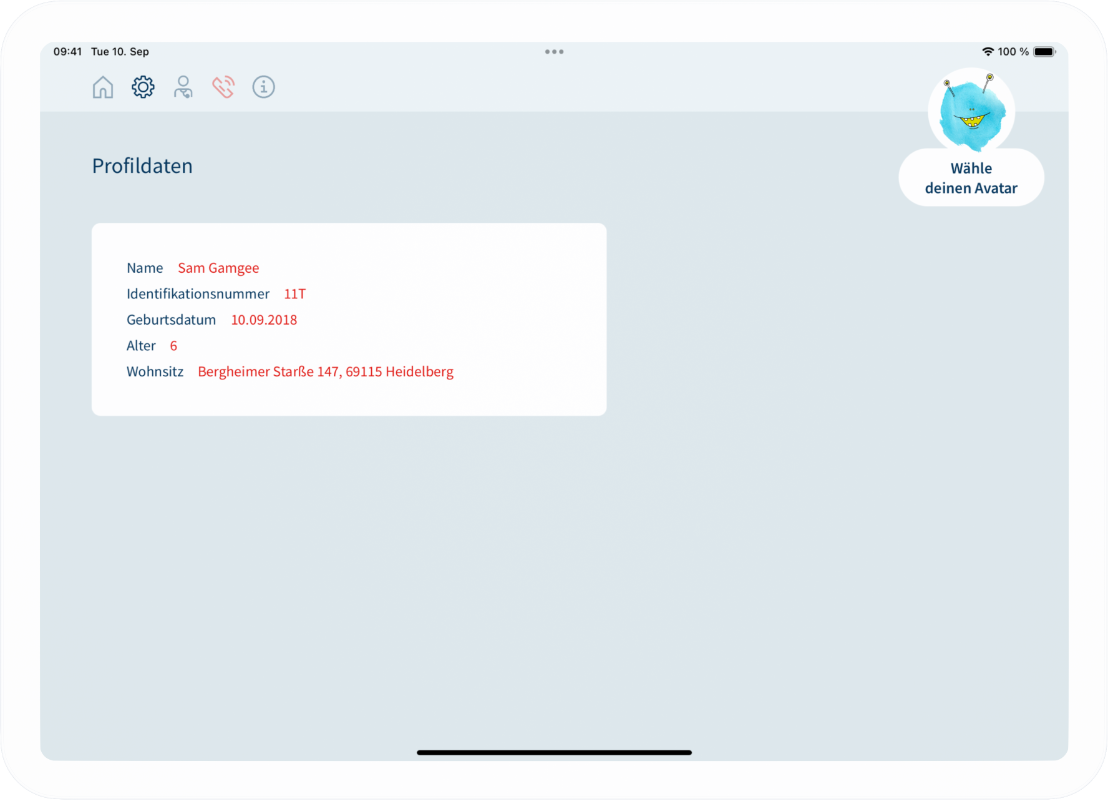Tap the Identifikationsnummer label
This screenshot has height=800, width=1108.
tap(198, 294)
